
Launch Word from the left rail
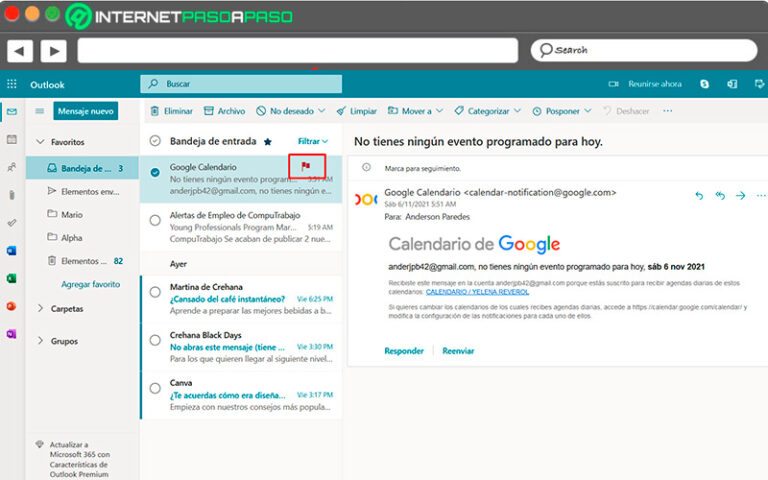(x=12, y=251)
